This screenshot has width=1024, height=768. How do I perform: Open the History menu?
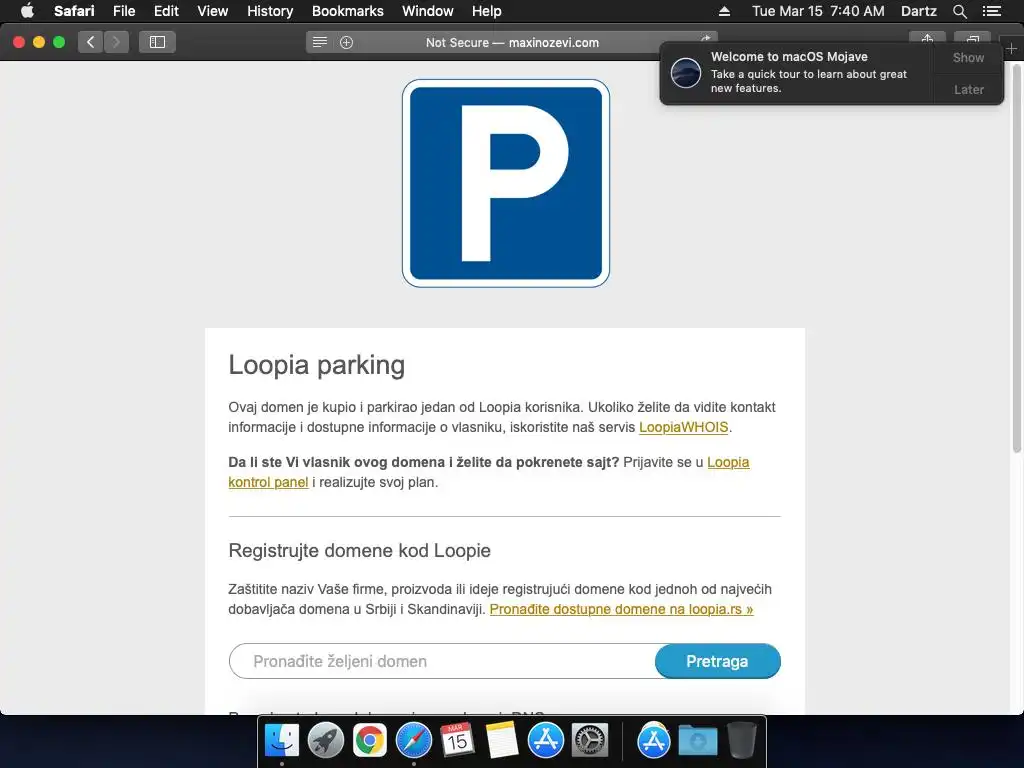[x=270, y=11]
